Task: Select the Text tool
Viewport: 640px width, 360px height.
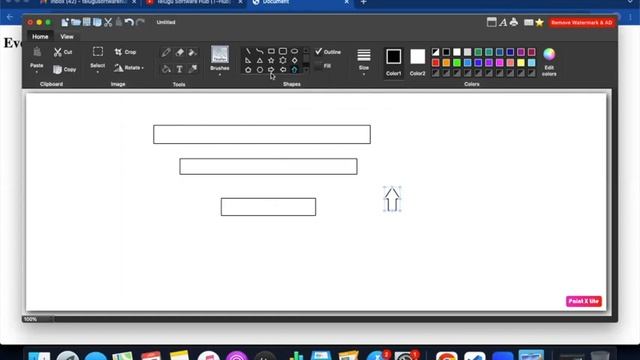Action: (180, 69)
